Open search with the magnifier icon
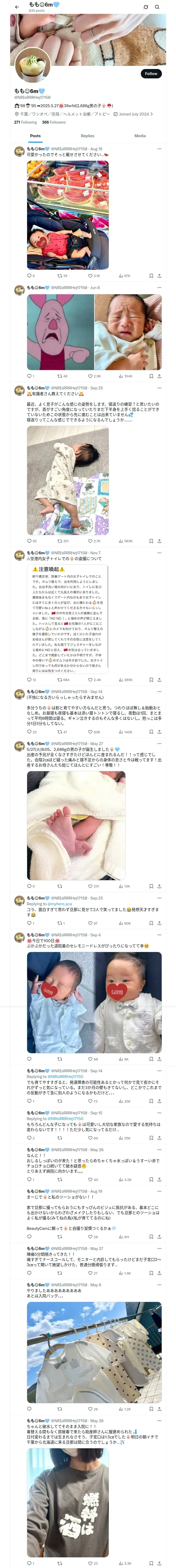 pyautogui.click(x=157, y=7)
